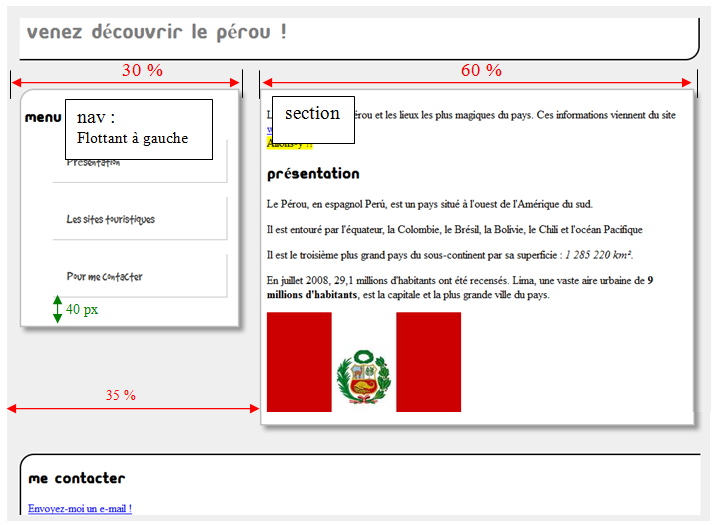Click the red 30 % width label
The image size is (714, 525).
point(142,70)
